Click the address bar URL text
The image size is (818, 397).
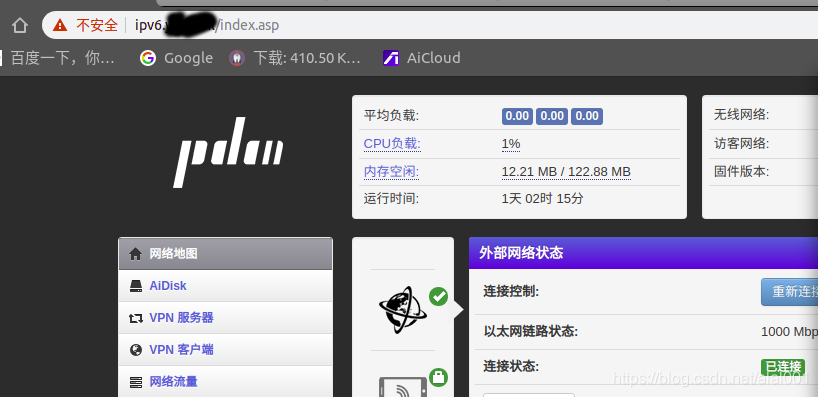tap(207, 25)
